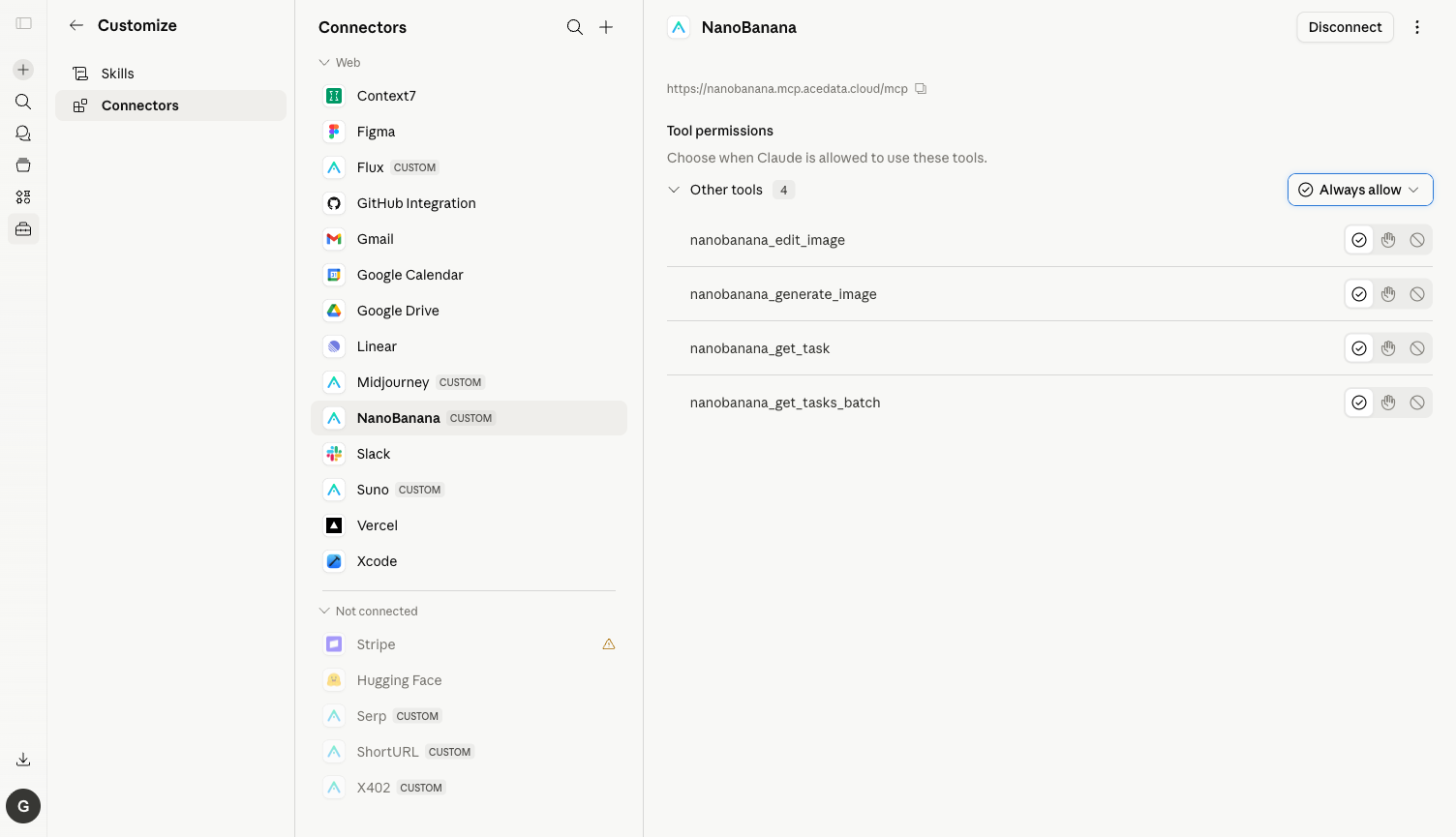Viewport: 1456px width, 837px height.
Task: Search connectors with the magnifier icon
Action: point(575,27)
